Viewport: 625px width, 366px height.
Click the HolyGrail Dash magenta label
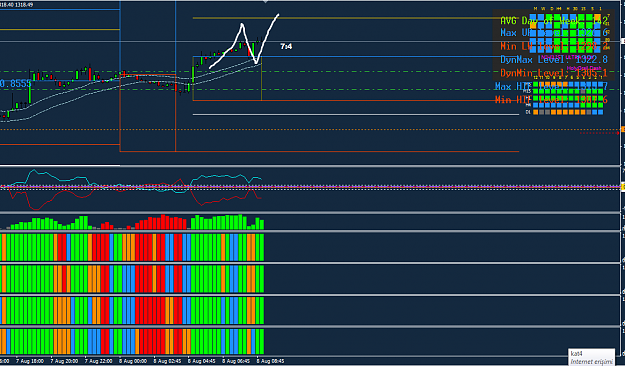pos(584,68)
